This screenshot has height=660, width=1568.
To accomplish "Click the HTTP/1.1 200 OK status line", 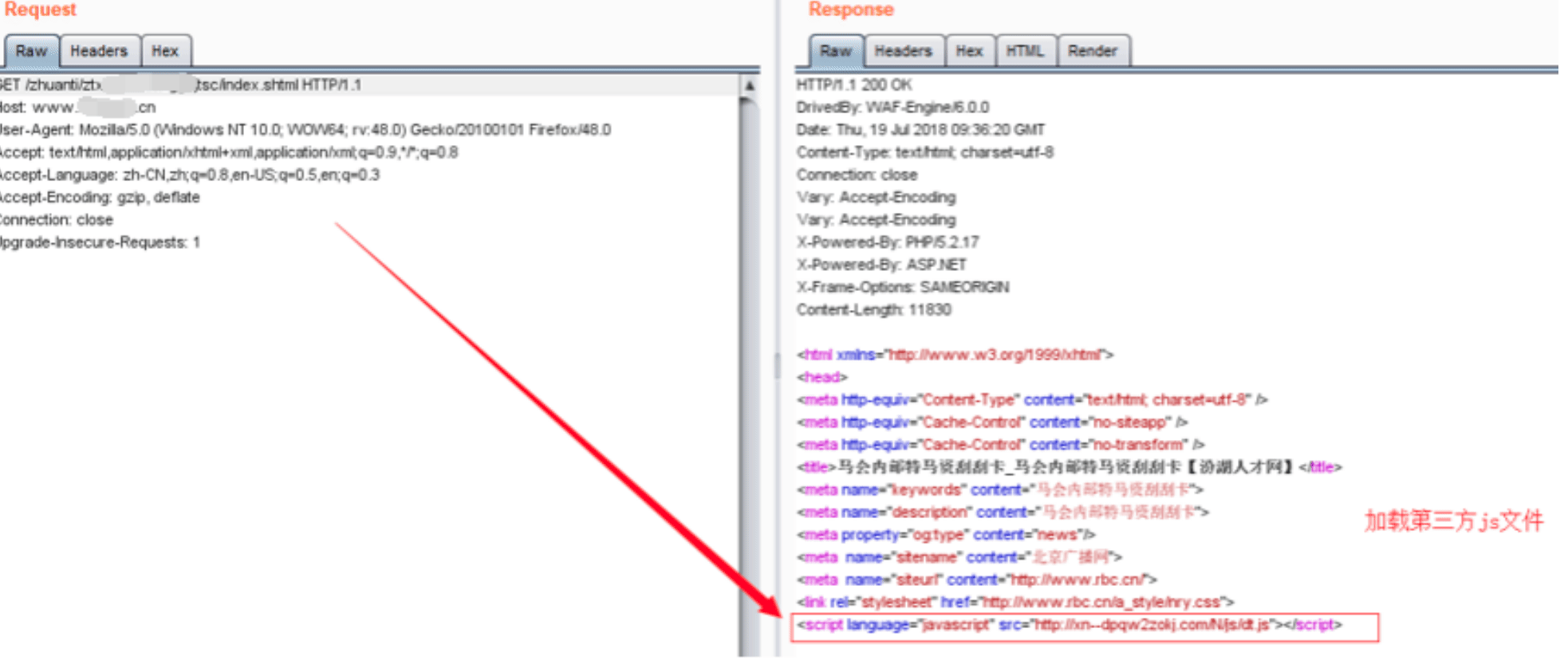I will click(854, 84).
